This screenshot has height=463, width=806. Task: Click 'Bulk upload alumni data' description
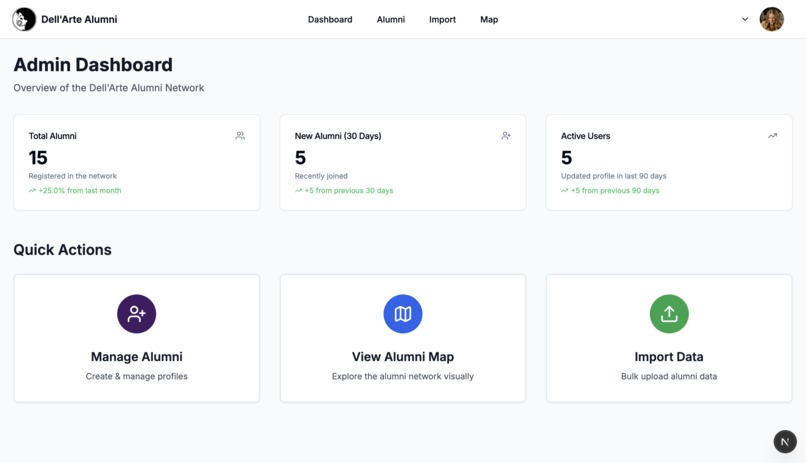(669, 376)
